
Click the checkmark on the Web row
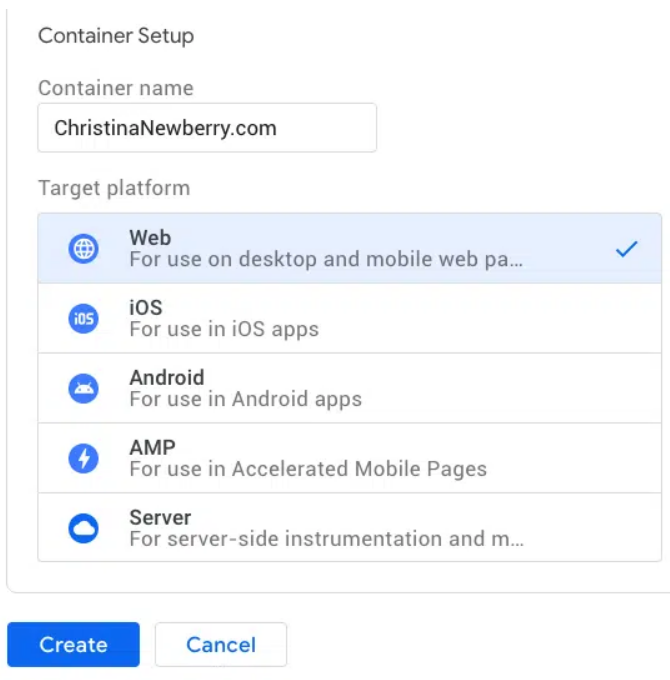pos(627,249)
